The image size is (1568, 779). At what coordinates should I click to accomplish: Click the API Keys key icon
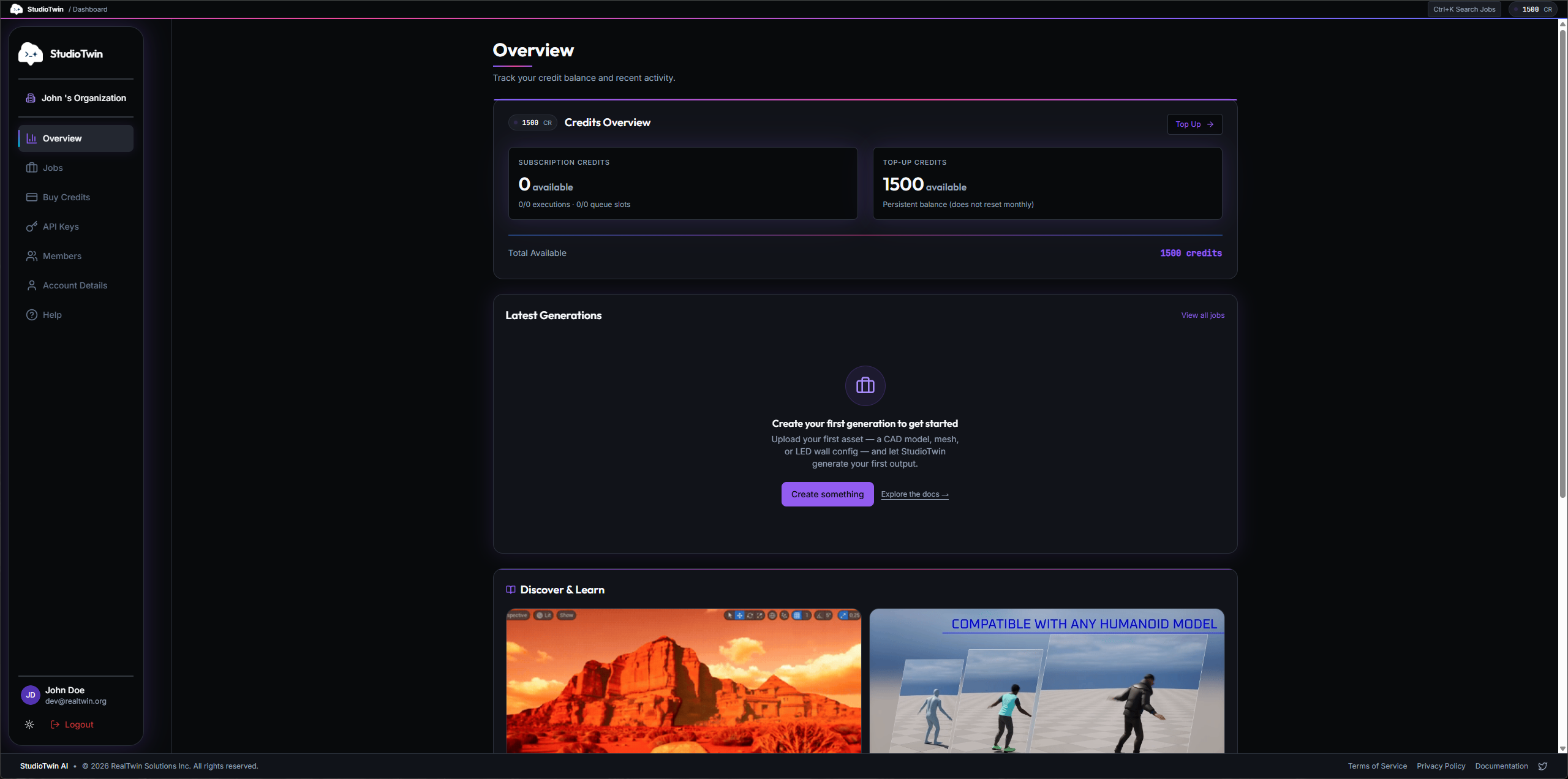32,227
